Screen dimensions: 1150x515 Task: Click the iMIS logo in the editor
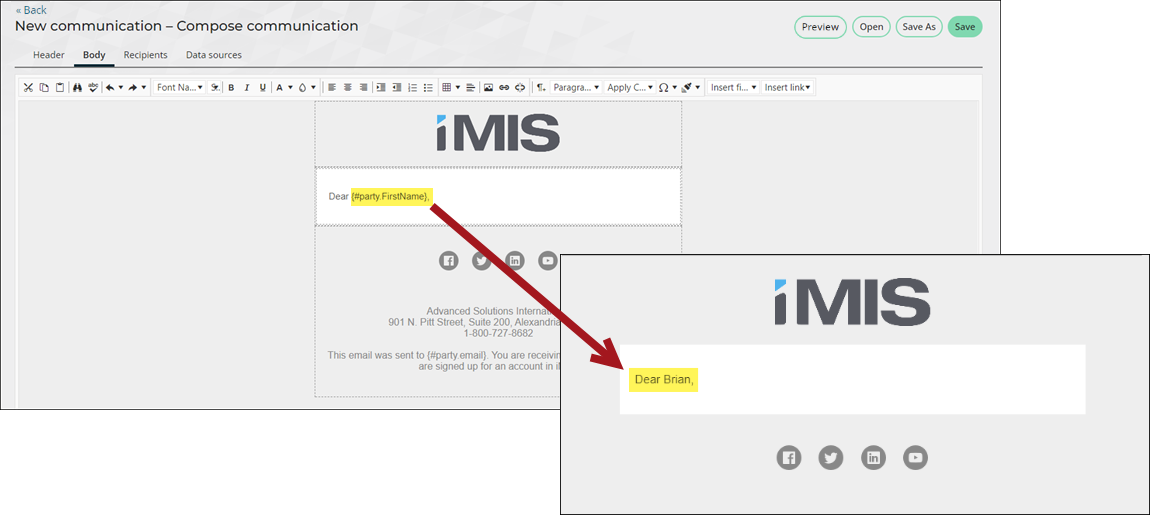[498, 133]
